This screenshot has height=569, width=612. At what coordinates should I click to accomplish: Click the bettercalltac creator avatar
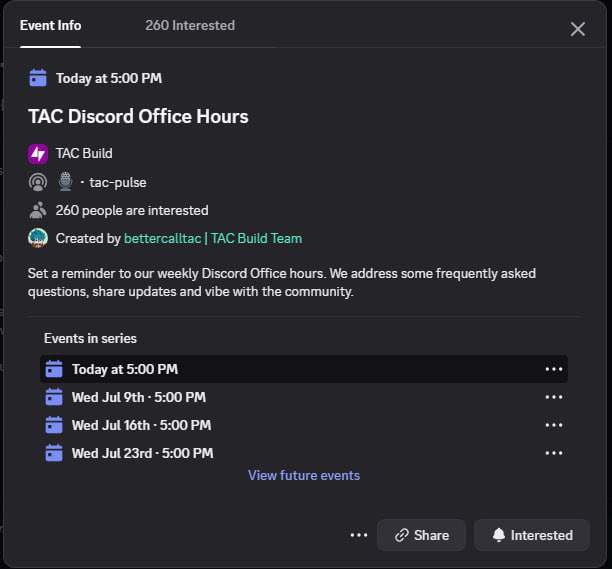(38, 238)
